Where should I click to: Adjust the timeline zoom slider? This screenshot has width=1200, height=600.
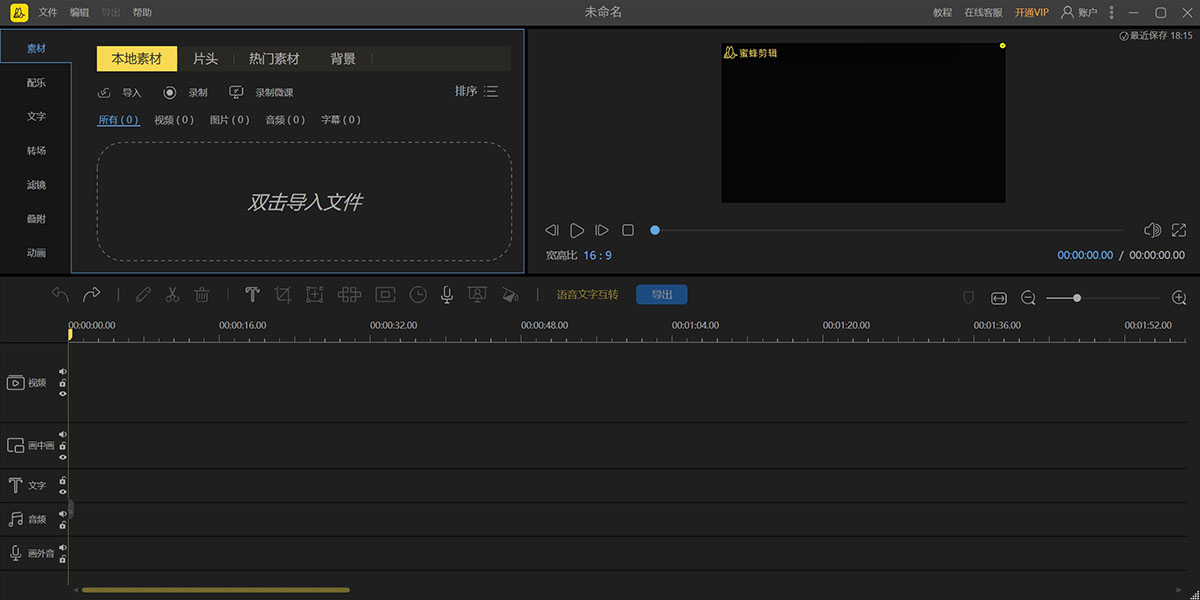[1076, 297]
